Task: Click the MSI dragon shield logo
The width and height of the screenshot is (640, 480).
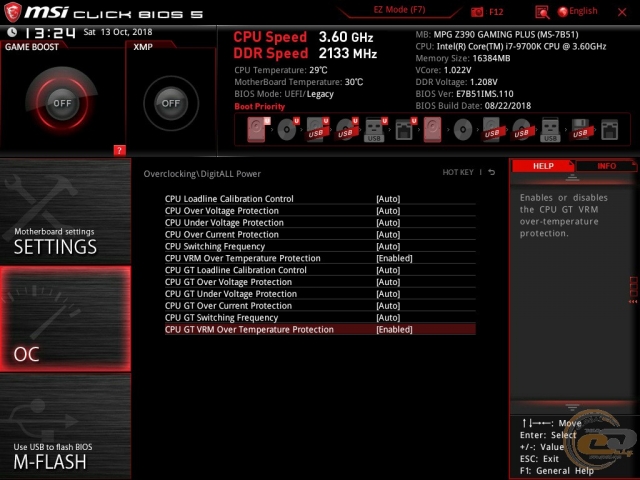Action: tap(12, 12)
